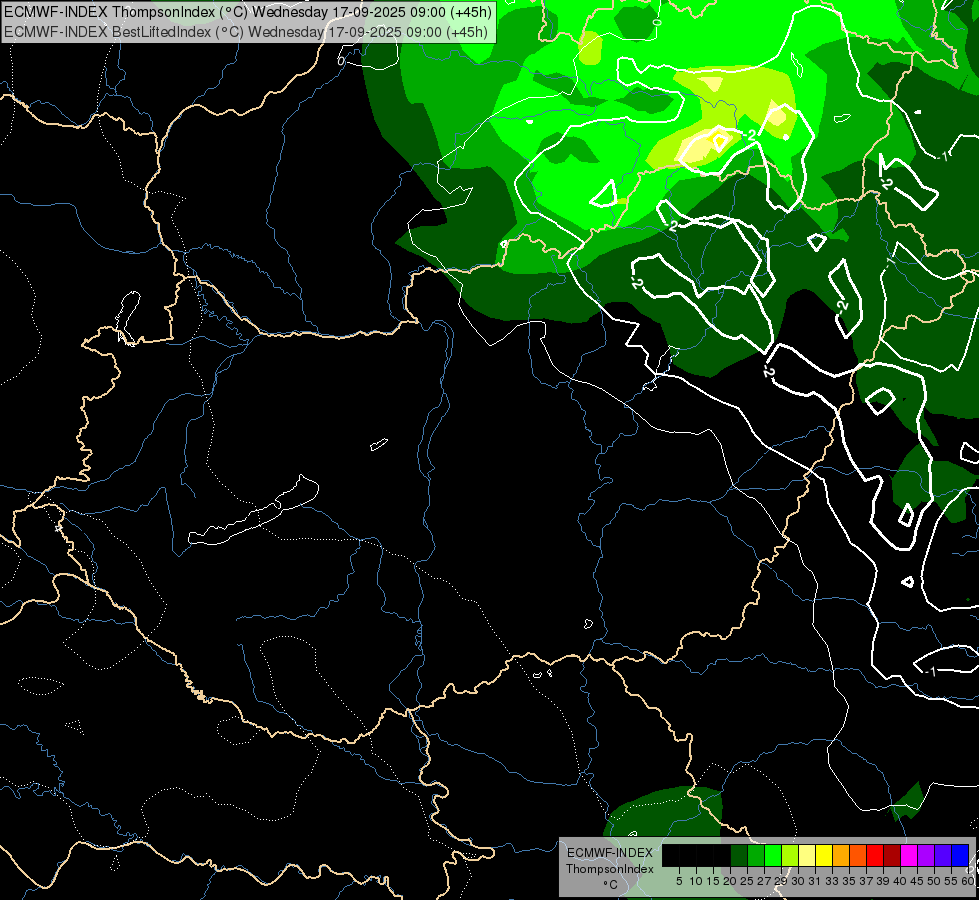This screenshot has width=979, height=900.
Task: Select the dark green 20–25 legend swatch
Action: click(x=739, y=855)
